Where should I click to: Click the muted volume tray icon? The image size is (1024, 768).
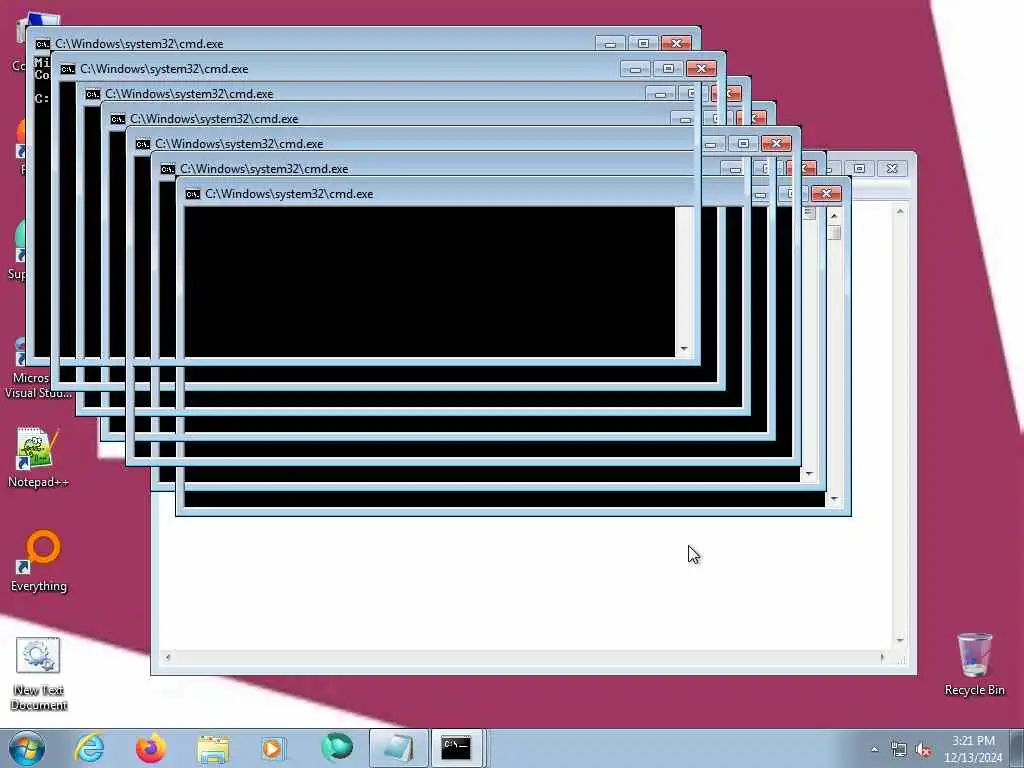[x=923, y=750]
